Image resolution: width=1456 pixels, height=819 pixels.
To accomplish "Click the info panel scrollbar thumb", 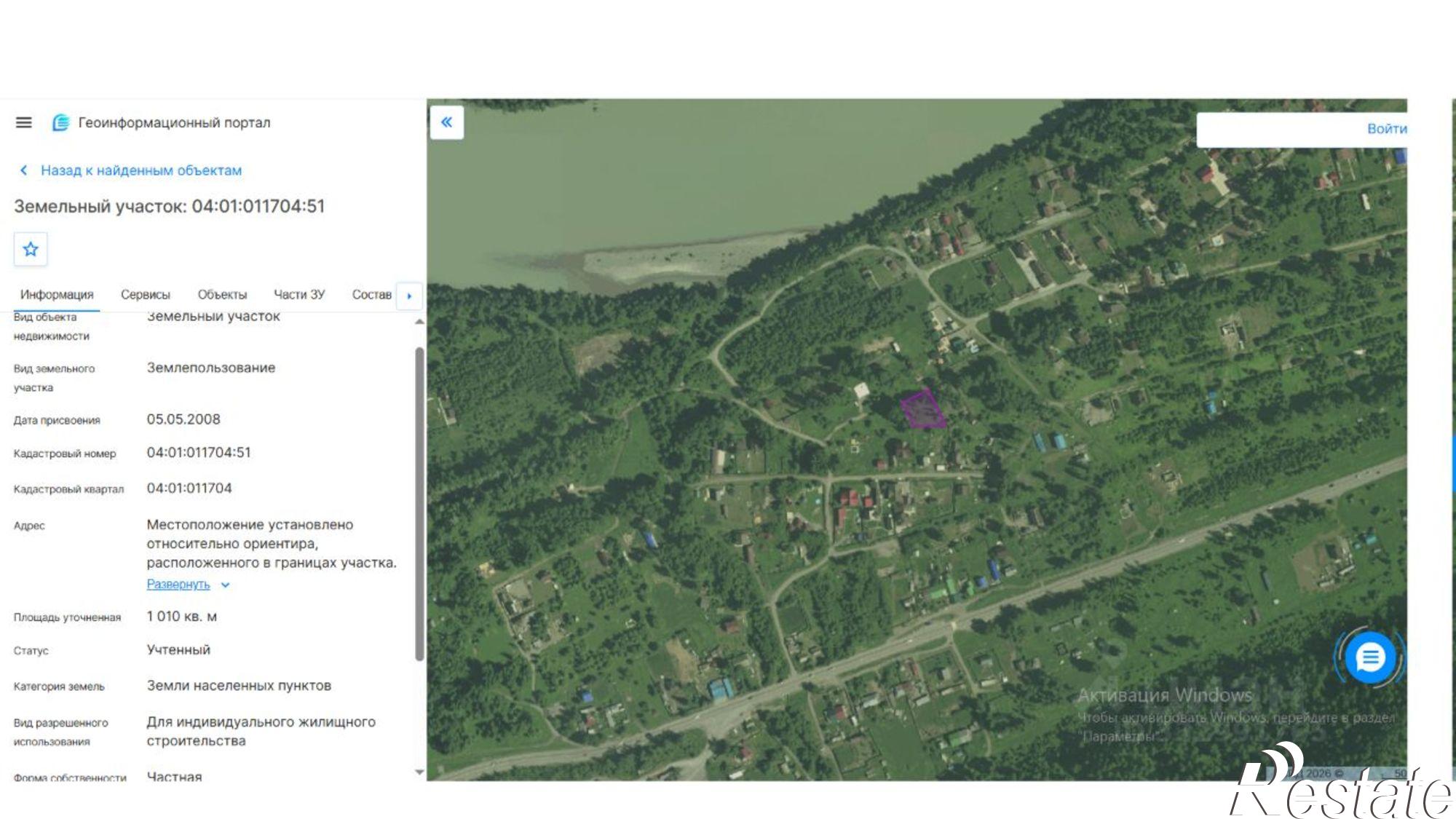I will point(419,504).
